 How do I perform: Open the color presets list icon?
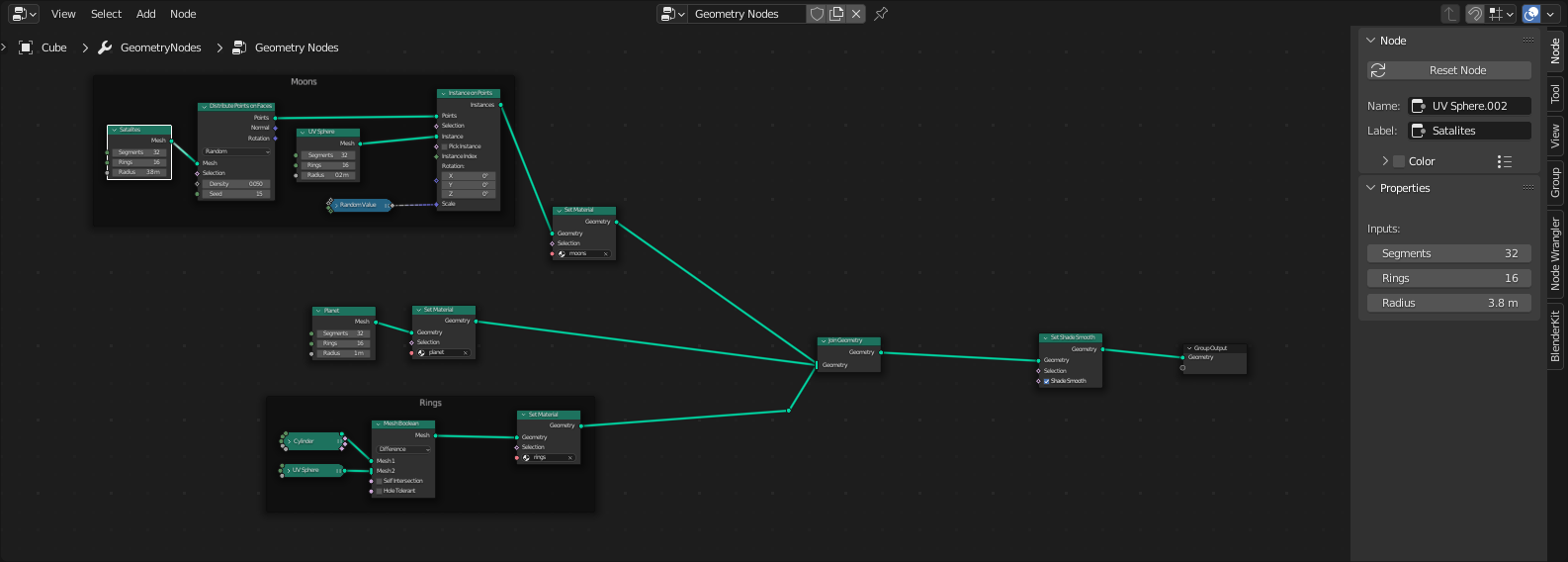tap(1505, 161)
